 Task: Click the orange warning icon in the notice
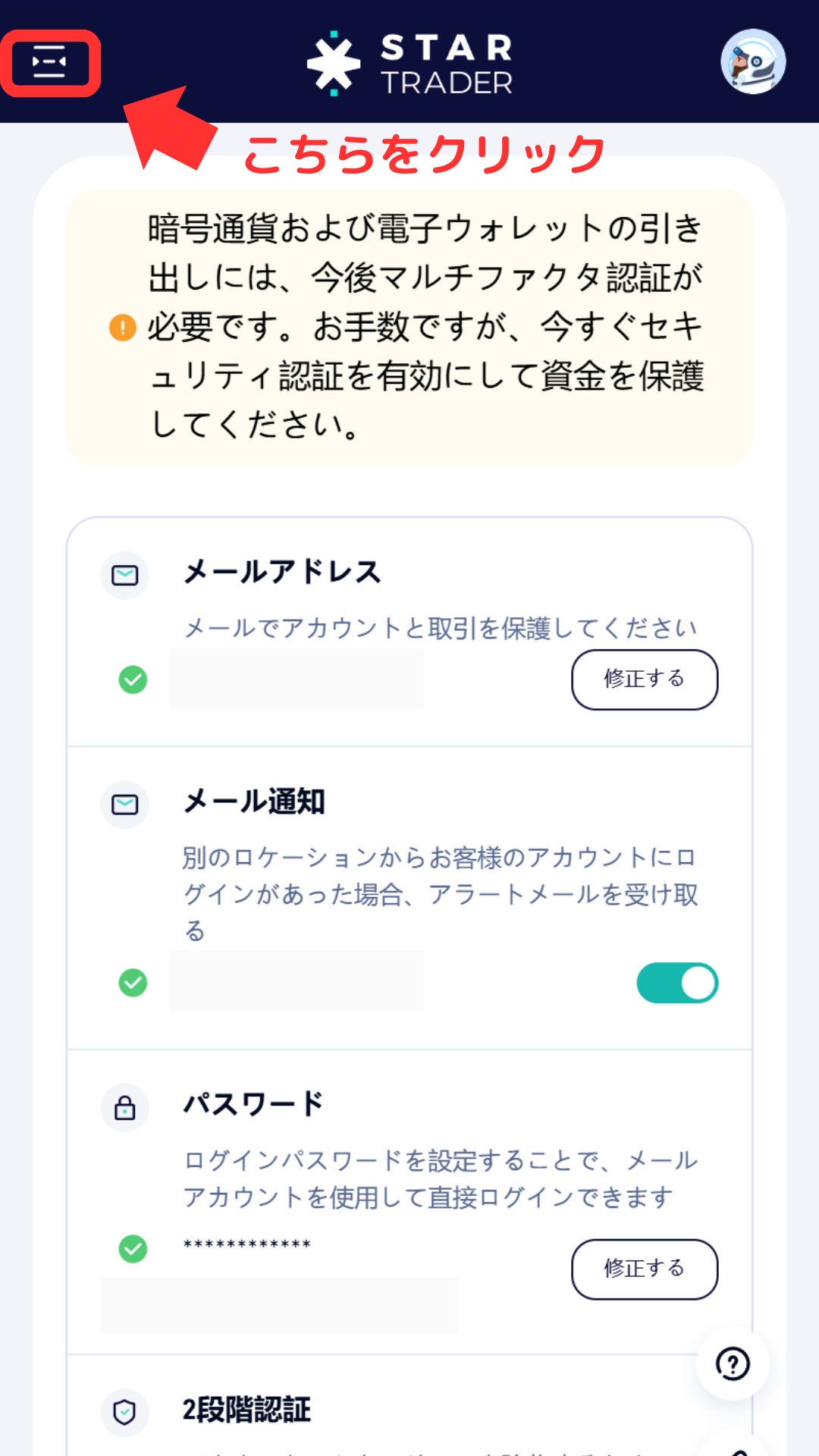click(123, 328)
